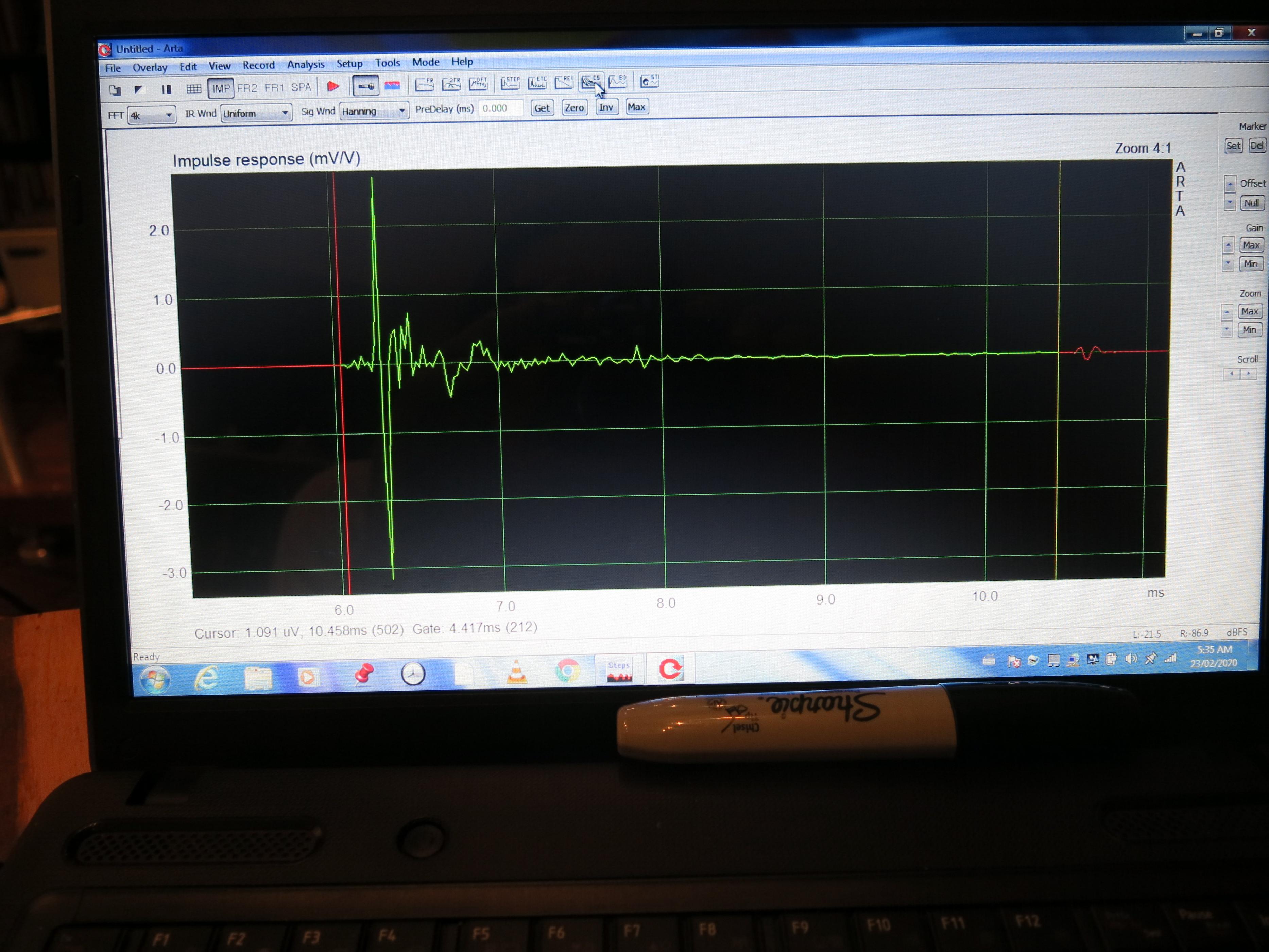Open the File menu
Image resolution: width=1269 pixels, height=952 pixels.
[113, 68]
